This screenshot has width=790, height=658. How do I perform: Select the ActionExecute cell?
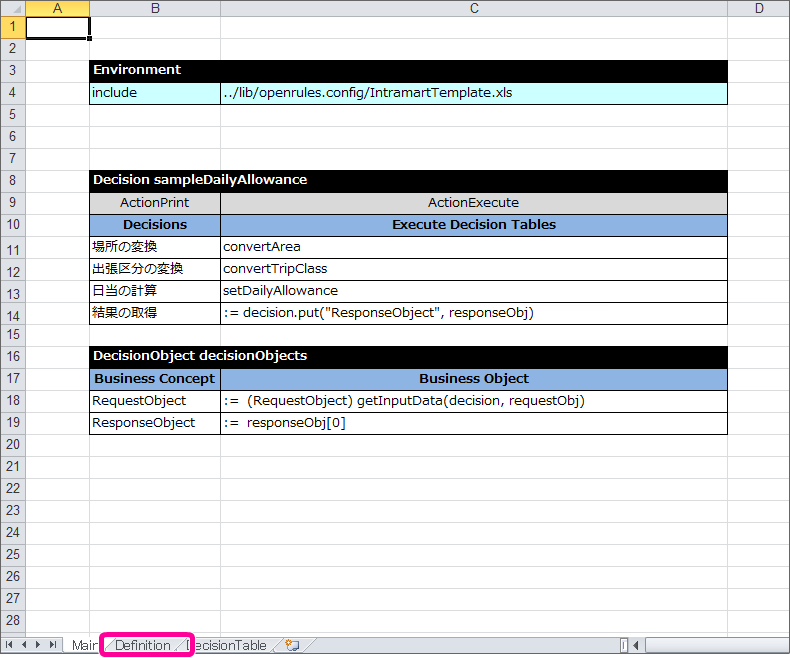click(x=473, y=203)
